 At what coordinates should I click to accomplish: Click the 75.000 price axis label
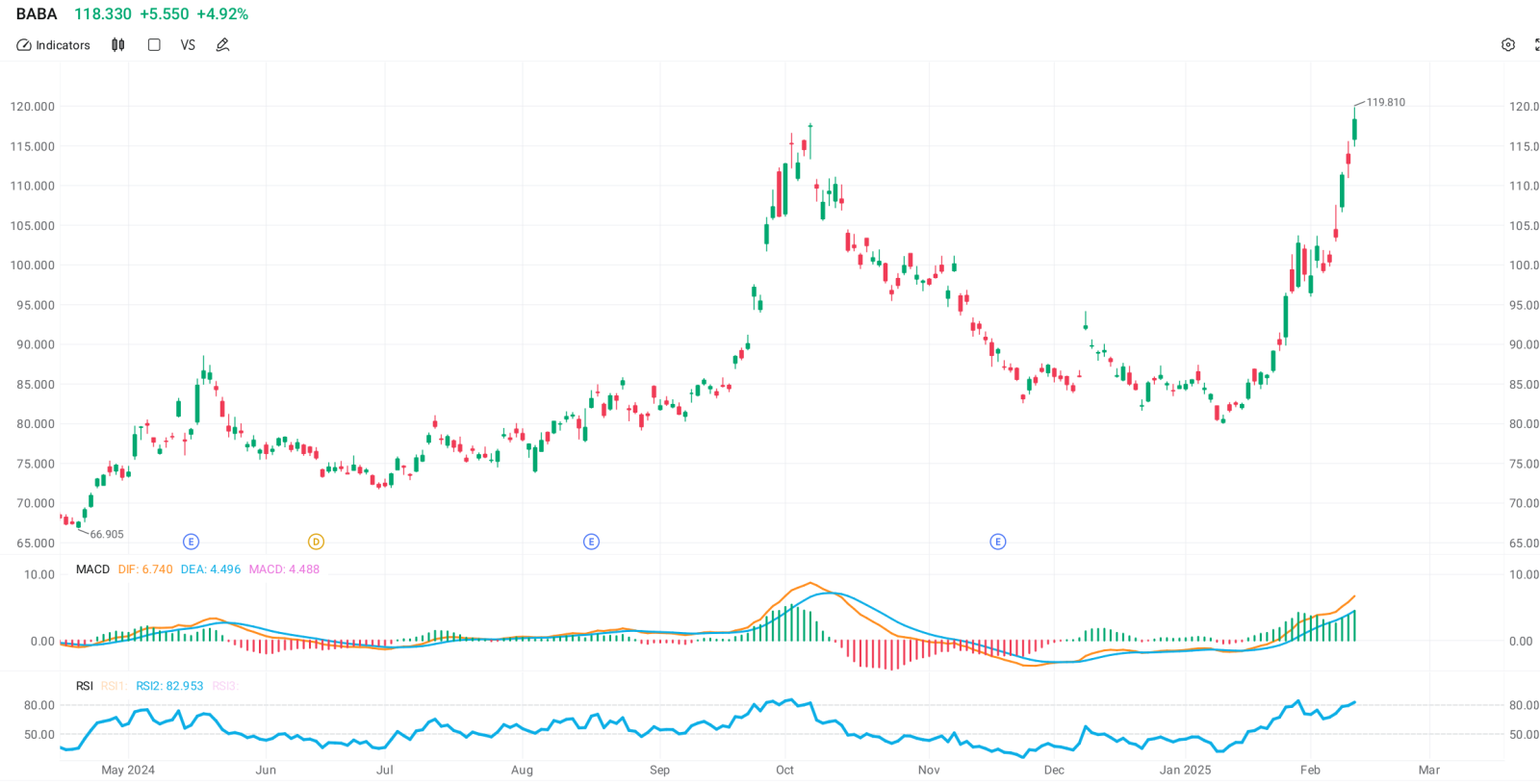point(36,464)
